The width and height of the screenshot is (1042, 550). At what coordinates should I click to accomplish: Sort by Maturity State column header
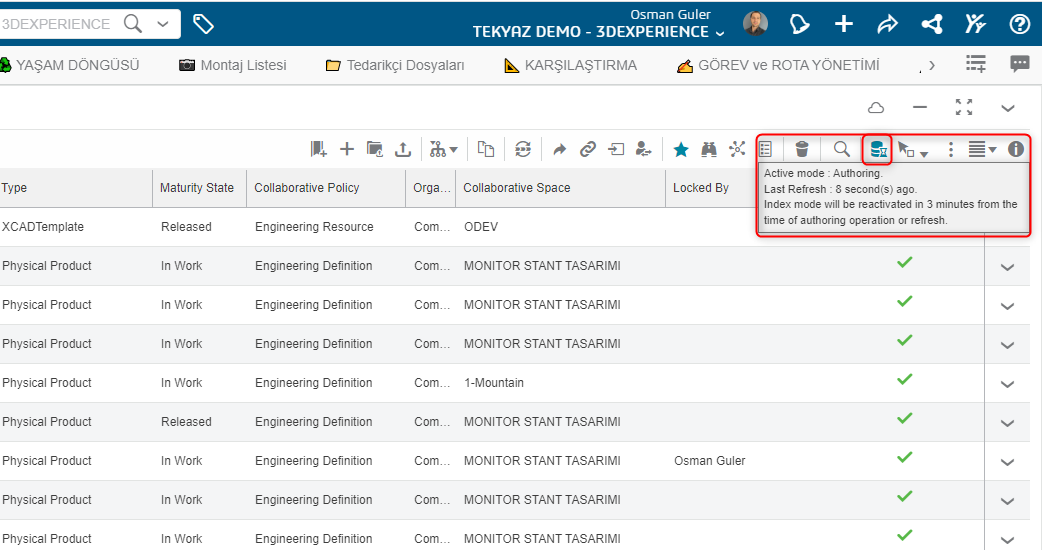[x=197, y=188]
